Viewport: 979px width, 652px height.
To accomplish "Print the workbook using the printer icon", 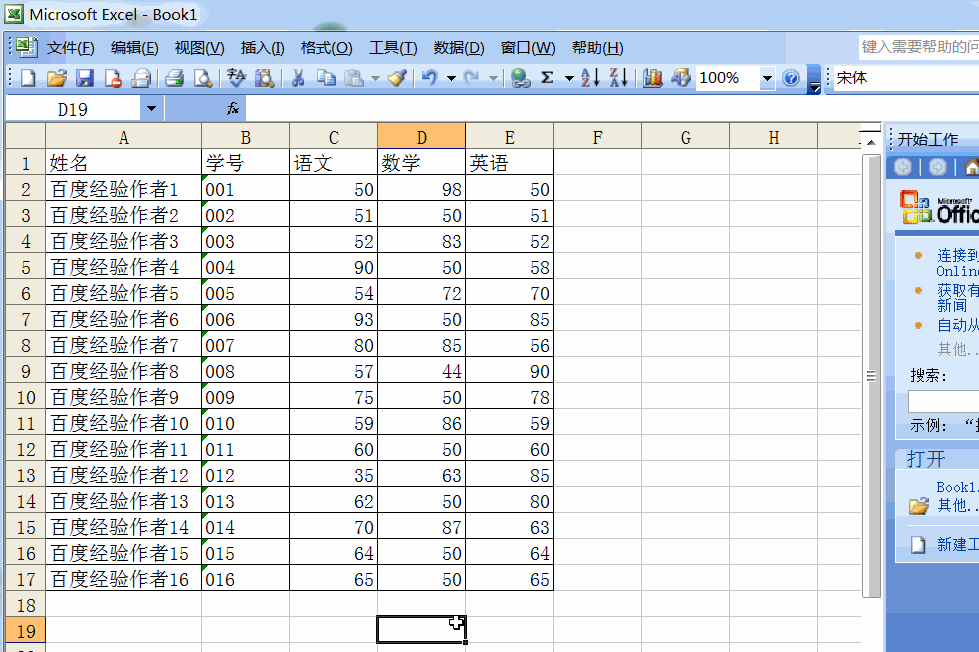I will coord(174,78).
